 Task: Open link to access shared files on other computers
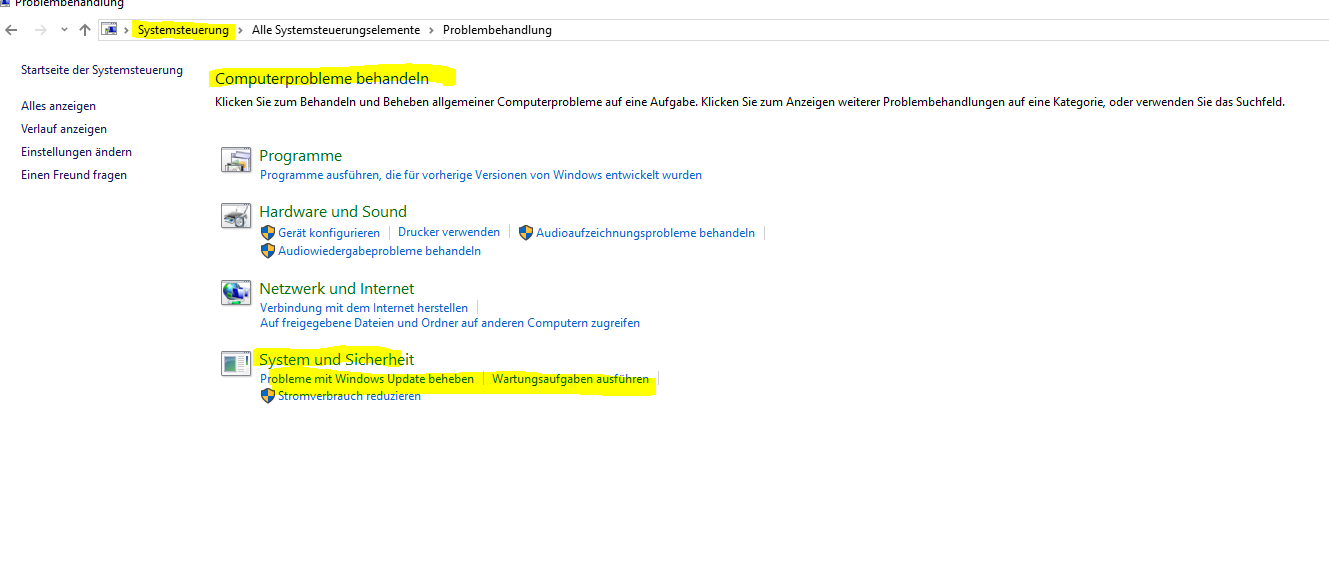tap(450, 323)
